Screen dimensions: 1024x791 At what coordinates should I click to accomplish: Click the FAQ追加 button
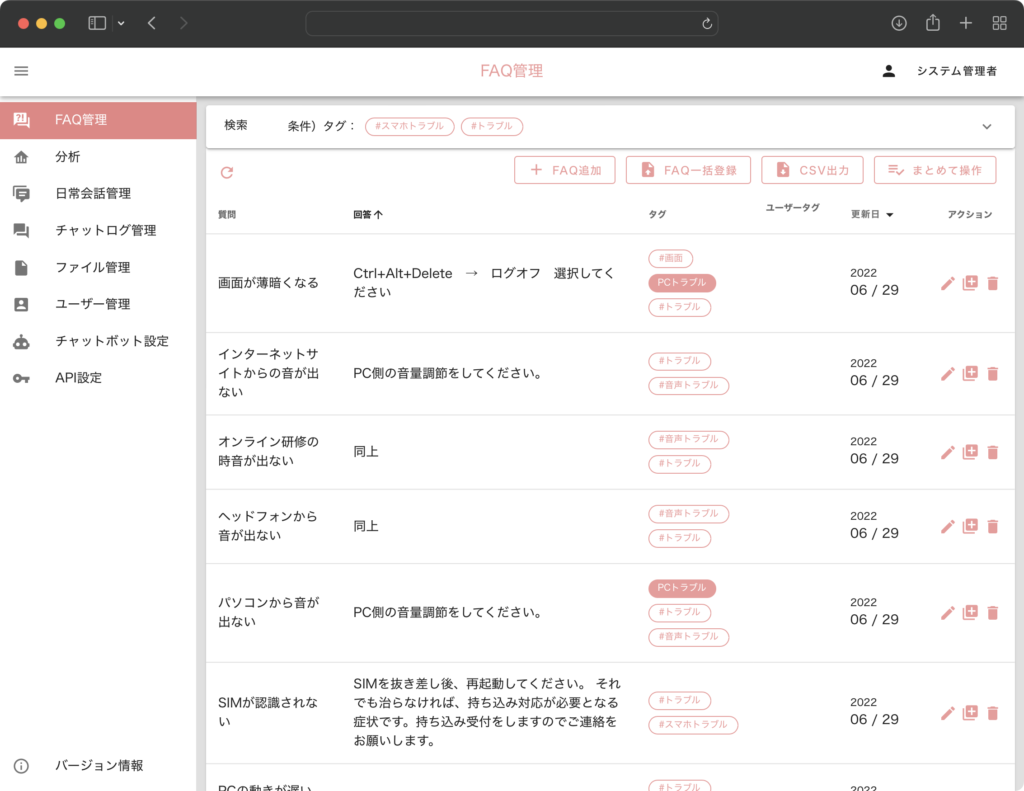pyautogui.click(x=564, y=170)
